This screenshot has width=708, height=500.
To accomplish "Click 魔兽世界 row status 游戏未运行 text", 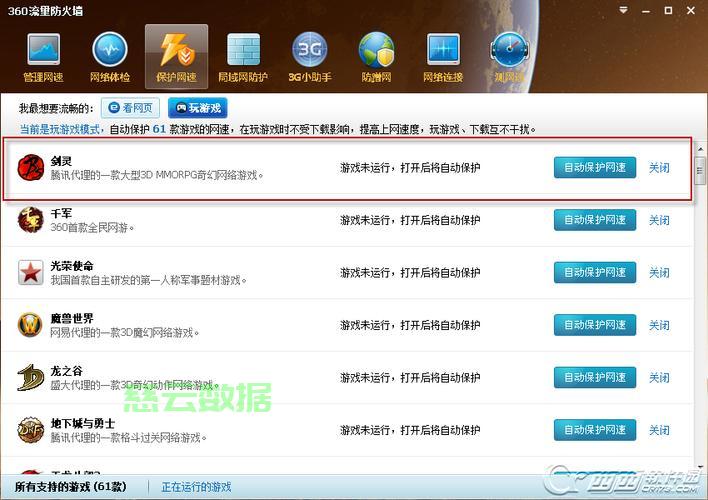I will click(x=410, y=325).
